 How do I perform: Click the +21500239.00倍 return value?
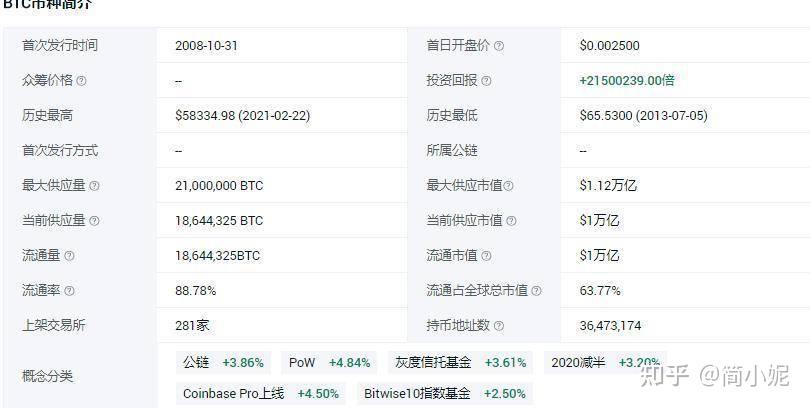click(627, 81)
